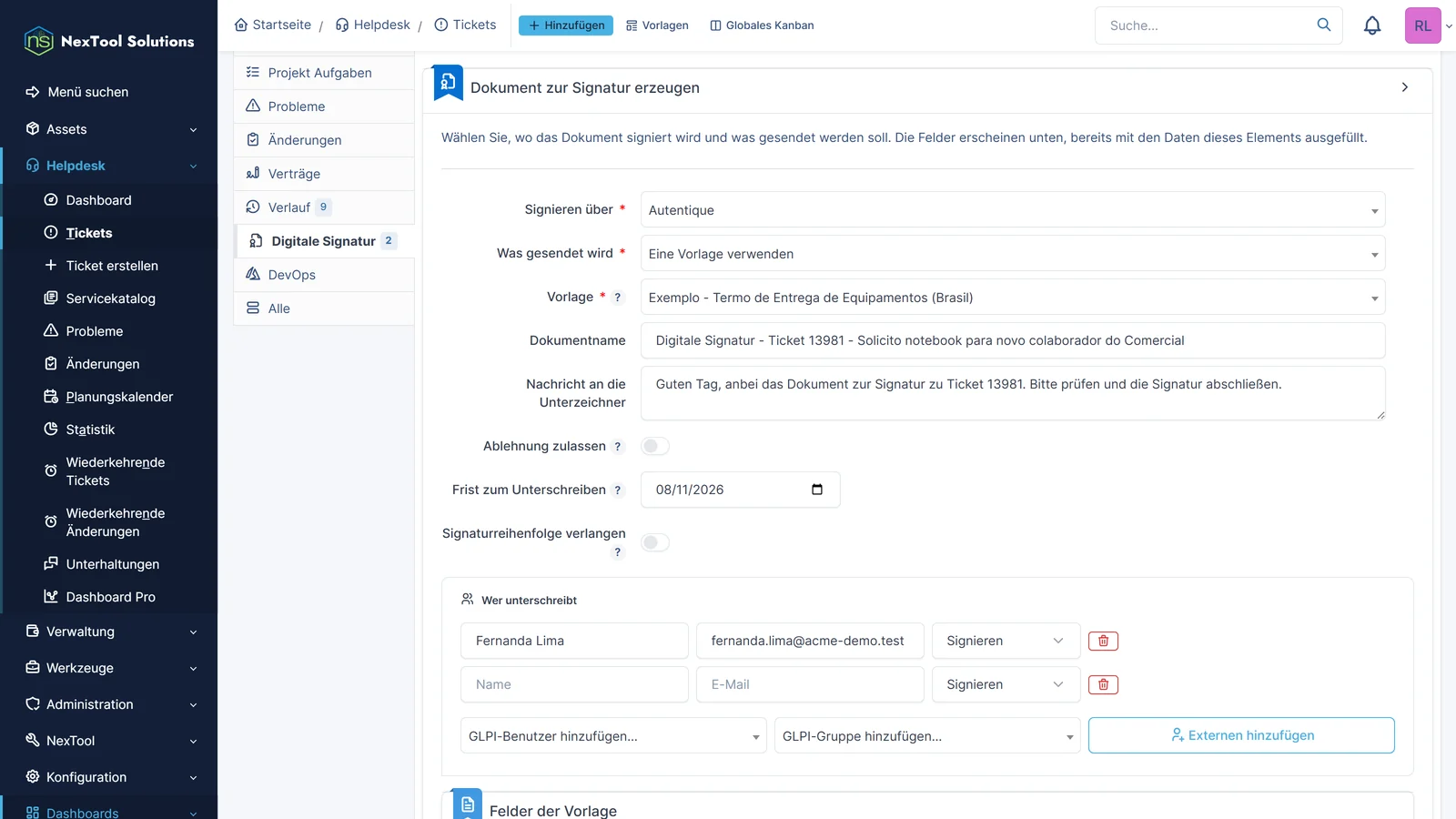Toggle Signaturreihenfolge verlangen switch
Screen dimensions: 1456x819
(x=655, y=542)
